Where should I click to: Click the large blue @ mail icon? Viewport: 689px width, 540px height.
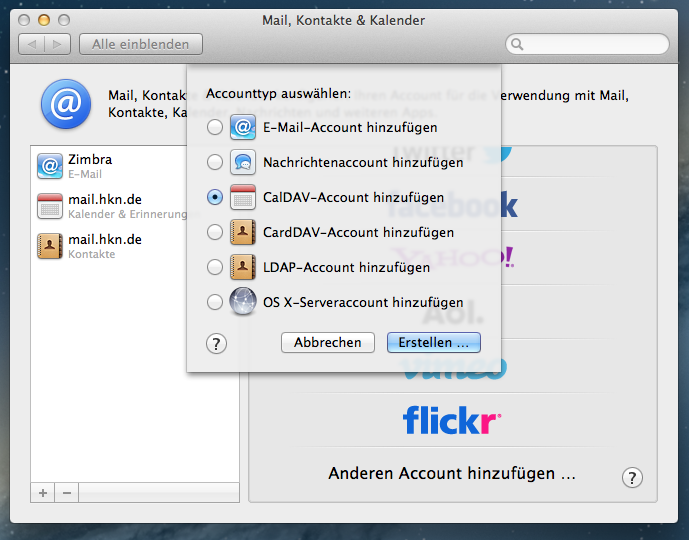65,104
